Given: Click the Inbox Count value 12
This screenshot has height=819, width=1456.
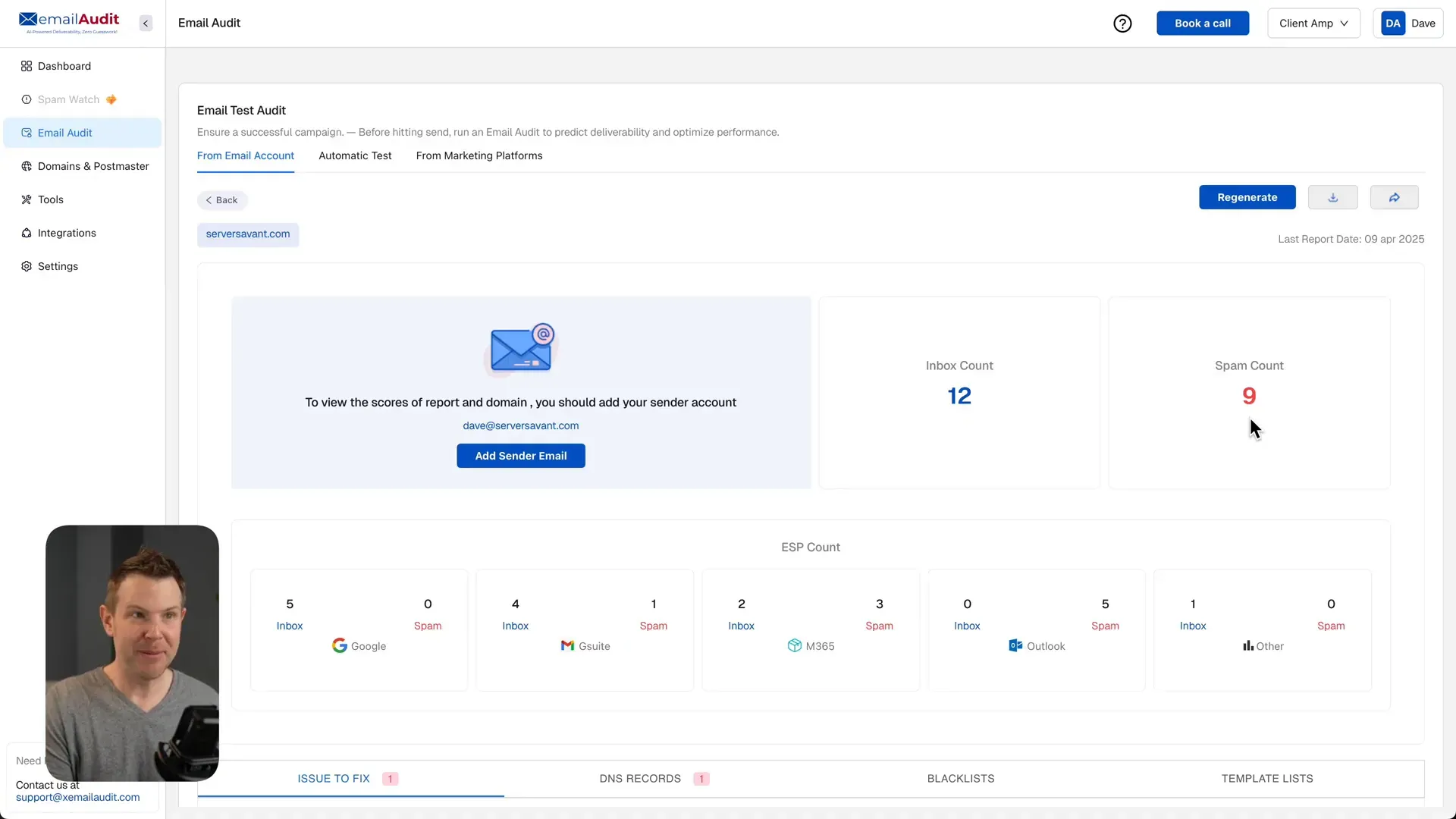Looking at the screenshot, I should click(x=959, y=396).
